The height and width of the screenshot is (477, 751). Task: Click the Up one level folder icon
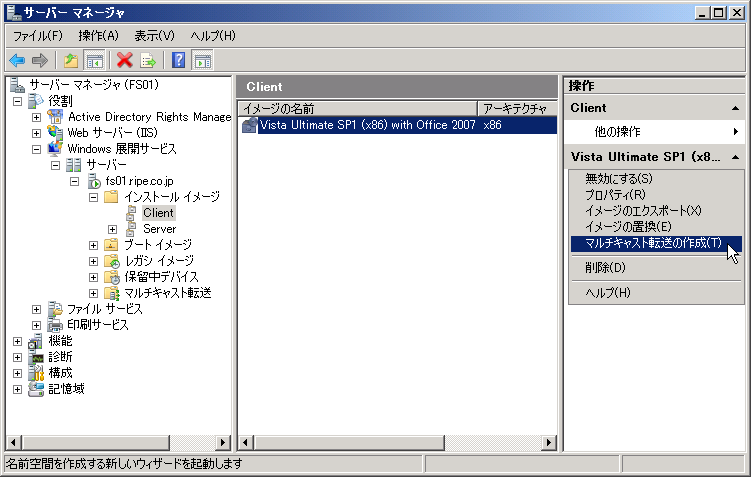(71, 60)
